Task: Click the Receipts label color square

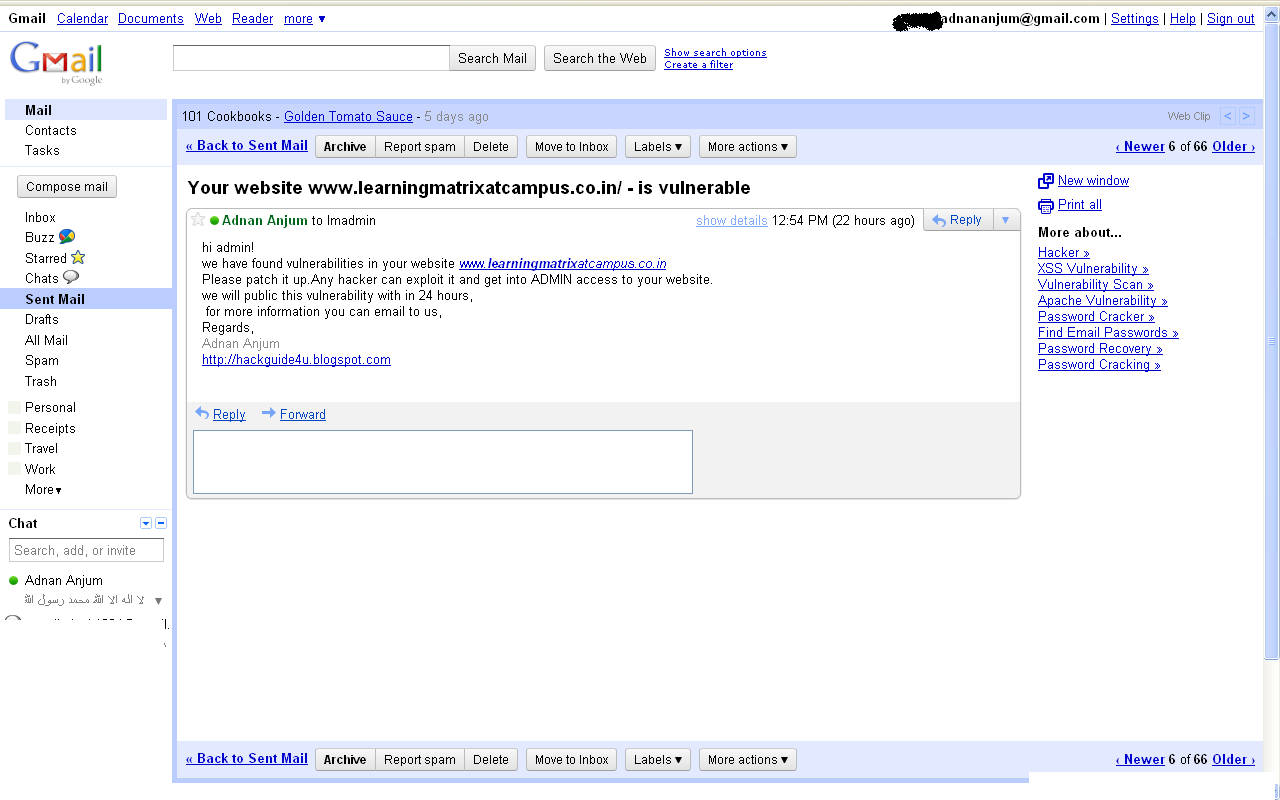Action: pos(14,429)
